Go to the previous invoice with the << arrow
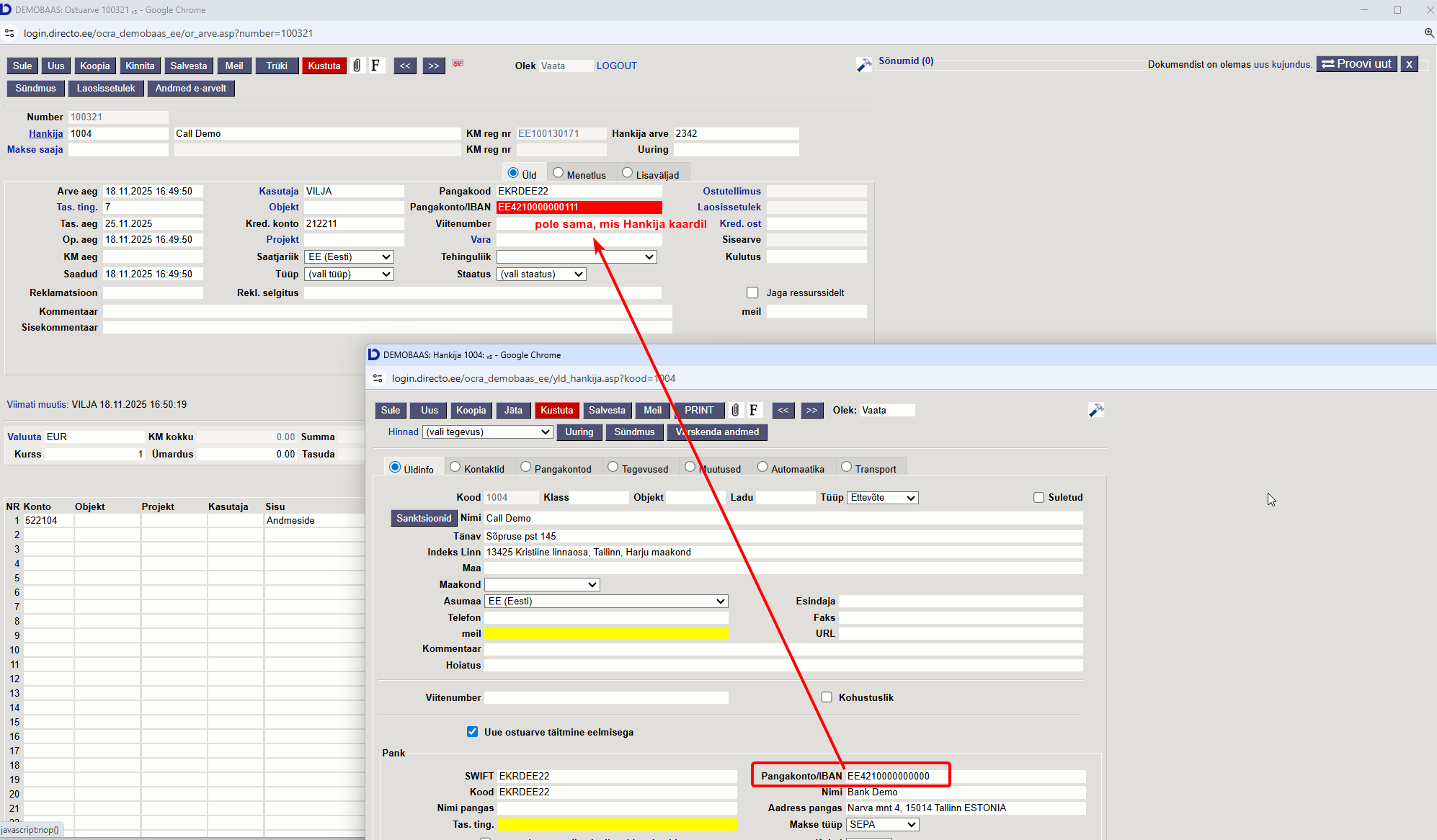The image size is (1437, 840). tap(405, 66)
